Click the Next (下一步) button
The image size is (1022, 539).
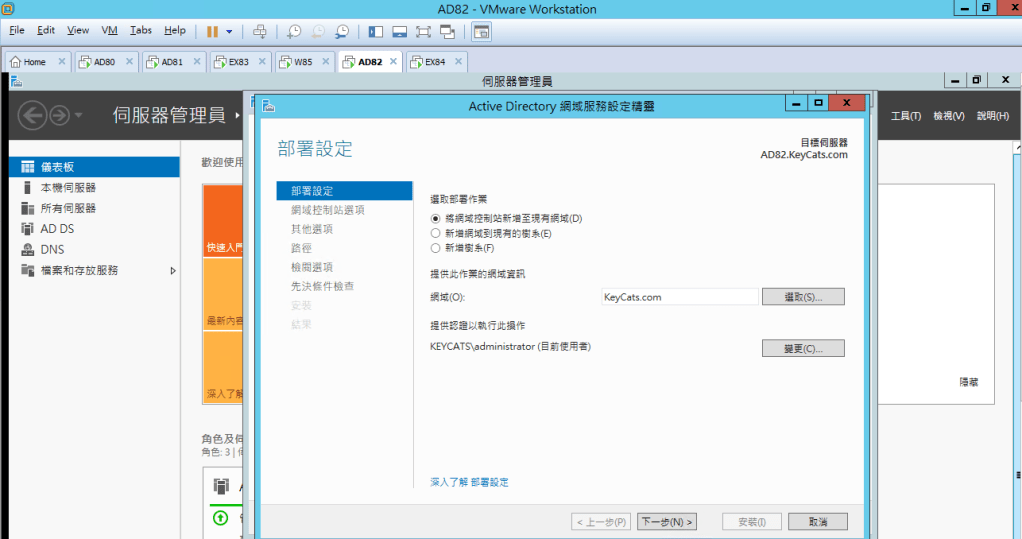[666, 522]
